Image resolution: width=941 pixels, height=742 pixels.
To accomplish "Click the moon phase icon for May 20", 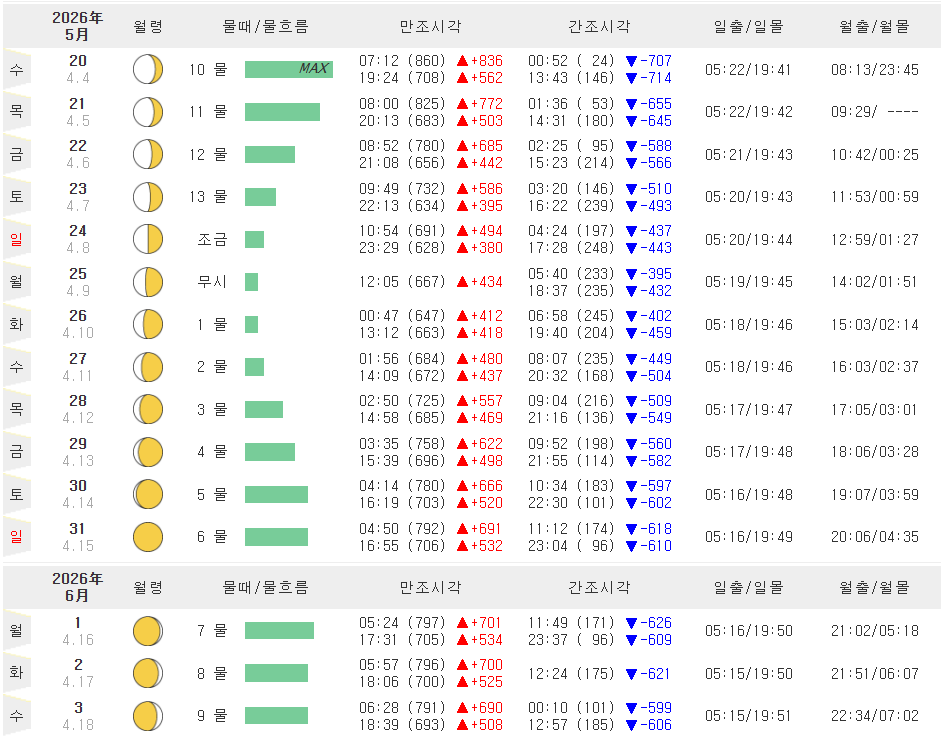I will coord(148,69).
